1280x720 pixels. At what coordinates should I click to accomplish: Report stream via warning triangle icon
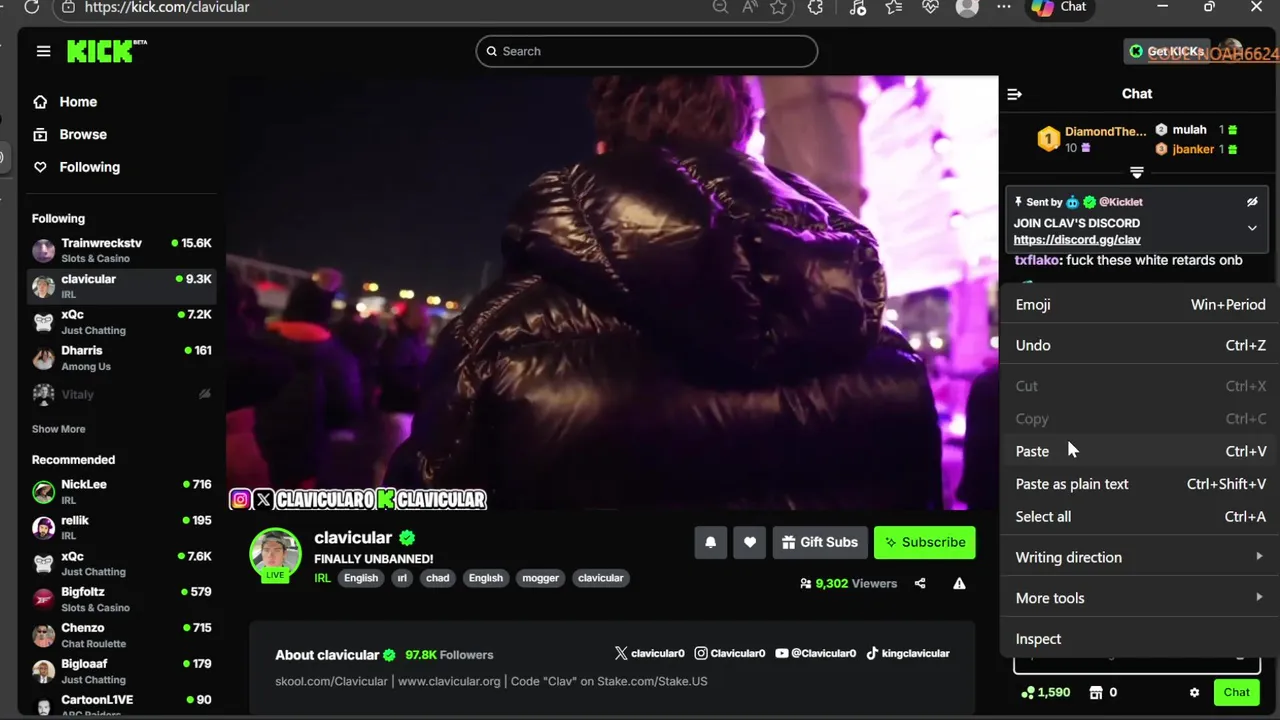pyautogui.click(x=959, y=583)
